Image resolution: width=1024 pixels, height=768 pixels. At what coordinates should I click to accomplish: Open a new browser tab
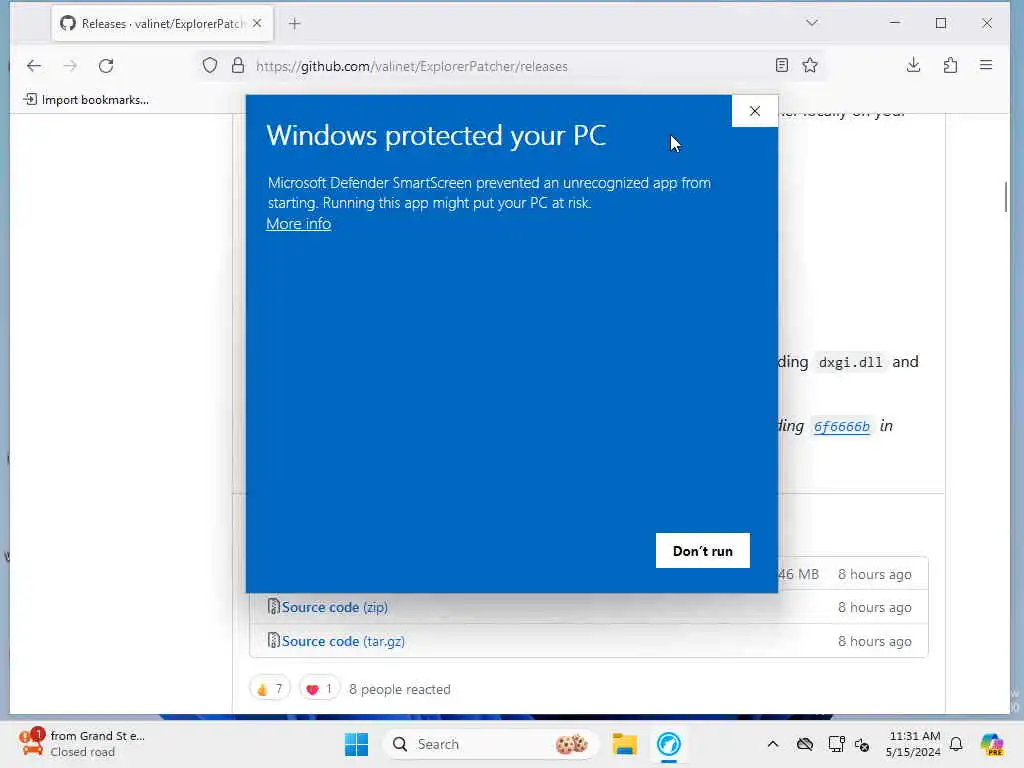point(295,24)
